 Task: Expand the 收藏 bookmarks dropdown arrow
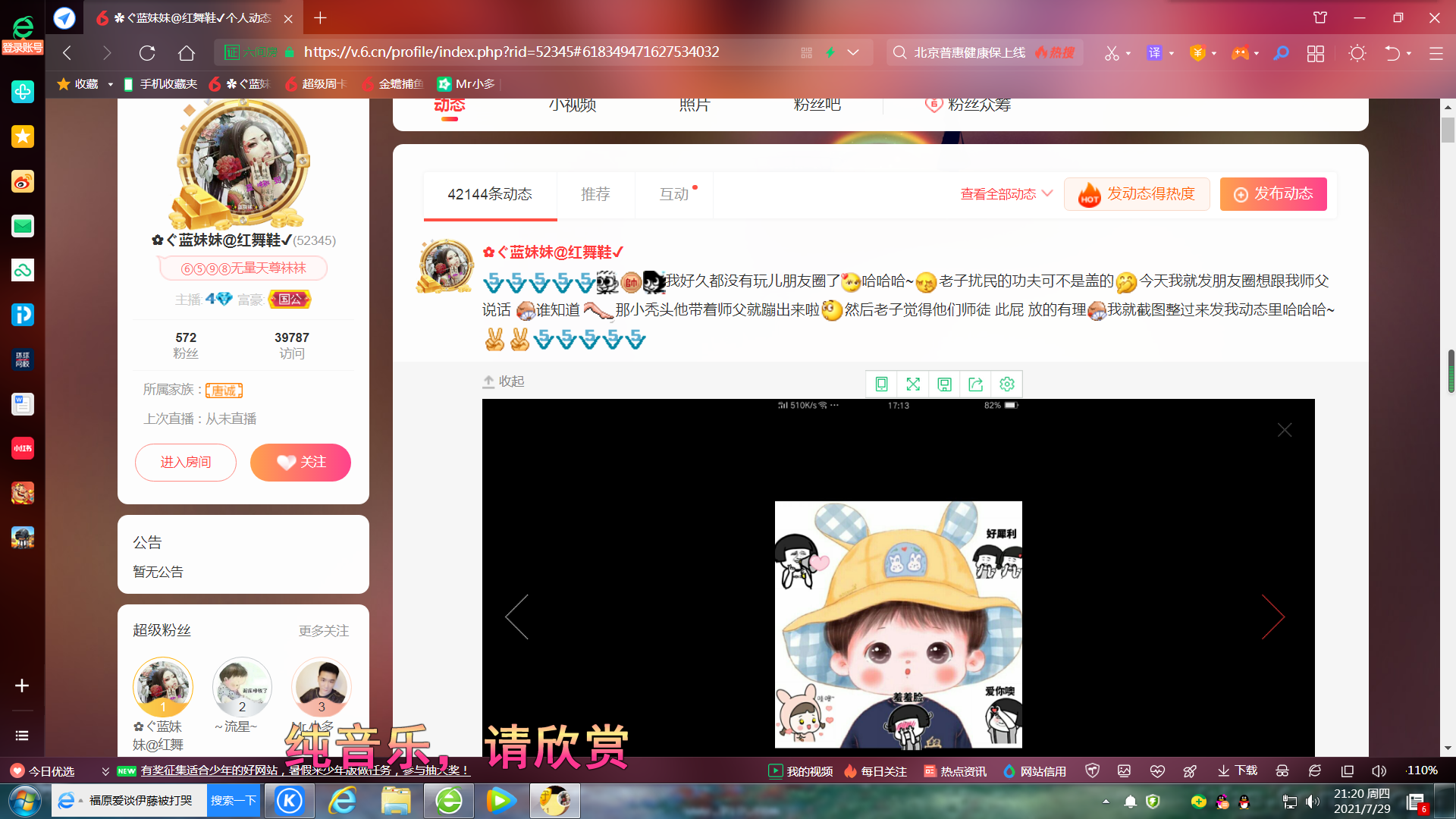click(111, 84)
